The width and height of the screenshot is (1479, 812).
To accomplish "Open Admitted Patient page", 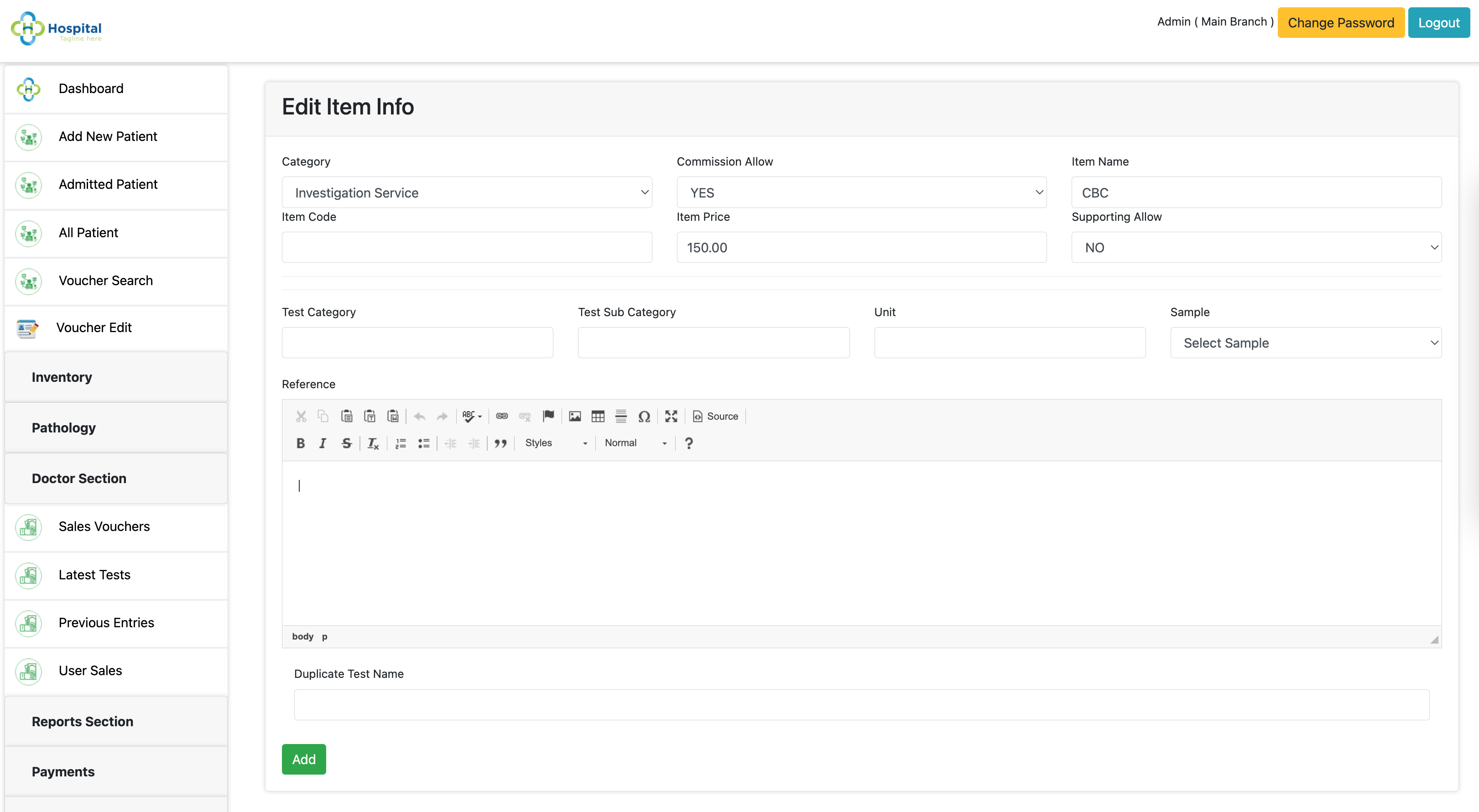I will coord(116,185).
